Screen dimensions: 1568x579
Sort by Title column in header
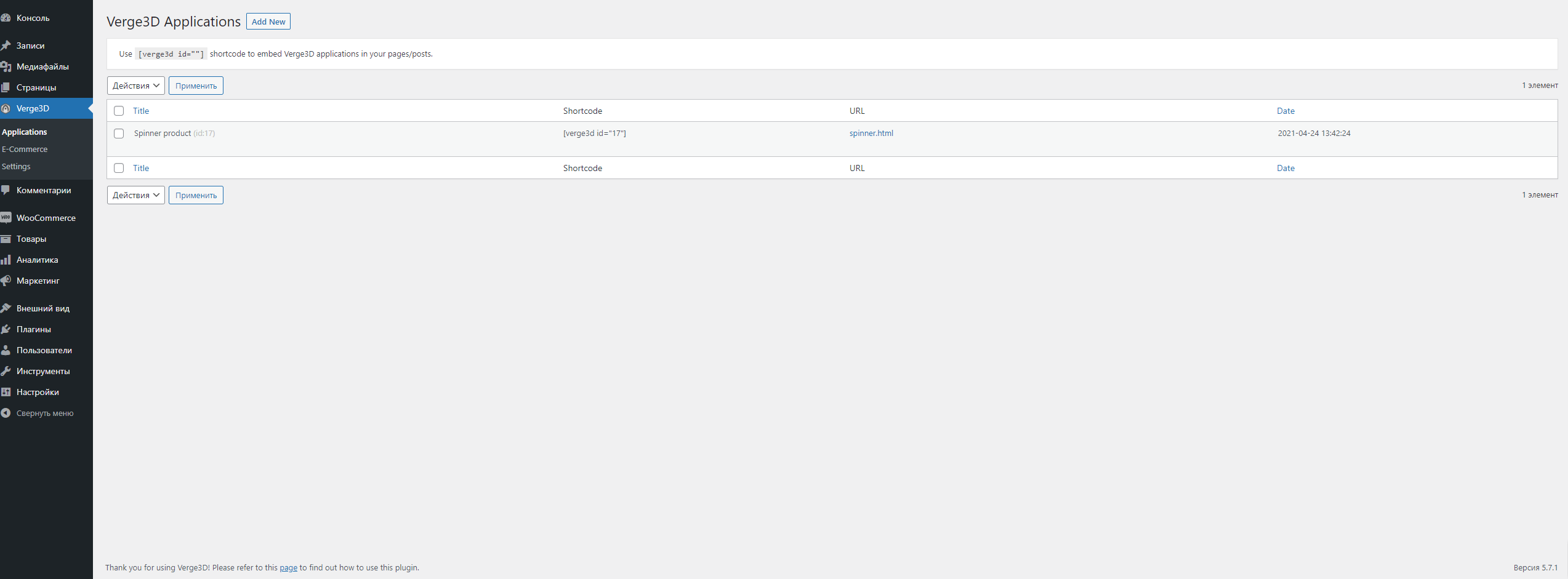141,111
